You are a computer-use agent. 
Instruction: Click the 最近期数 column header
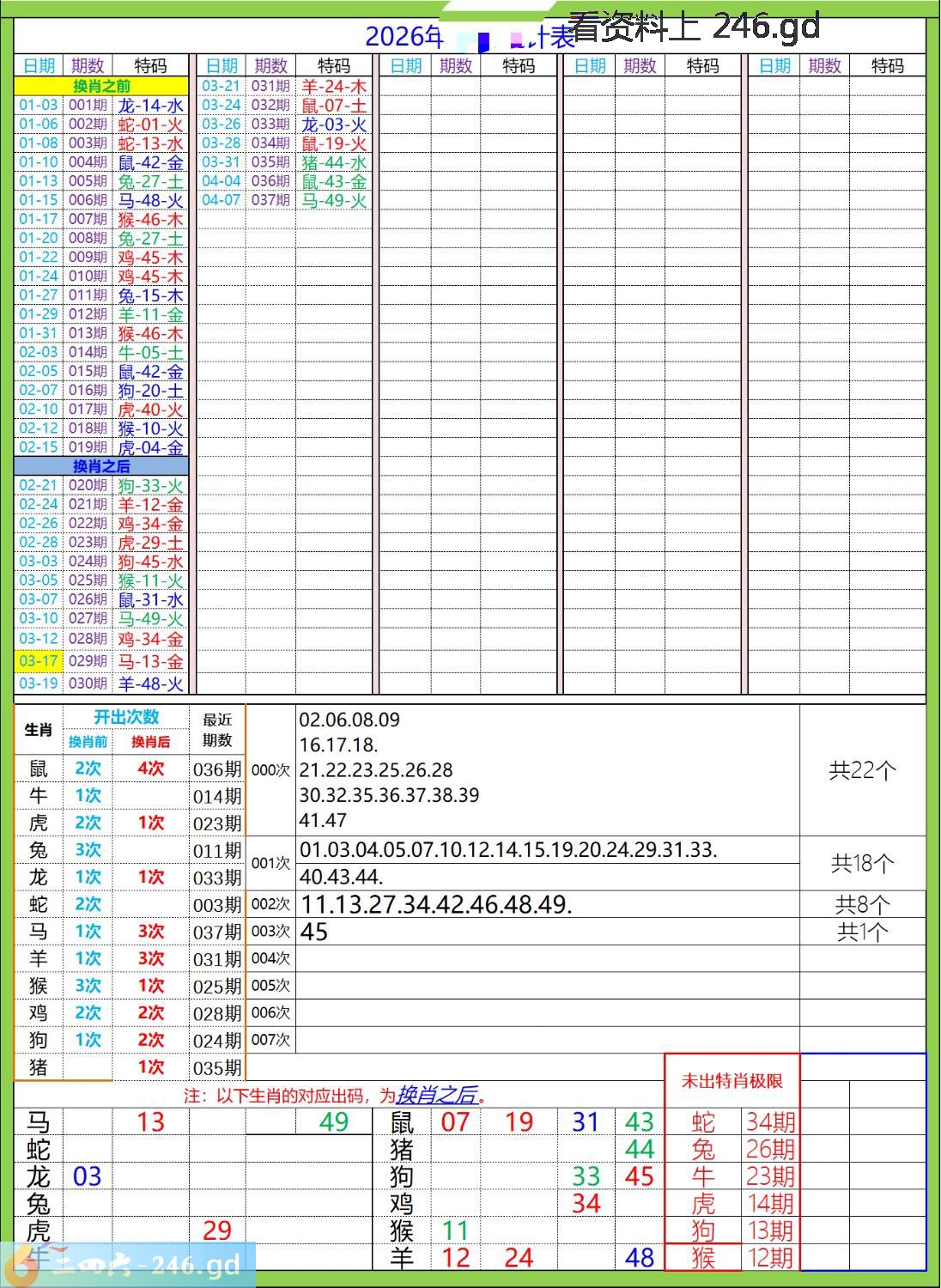217,729
